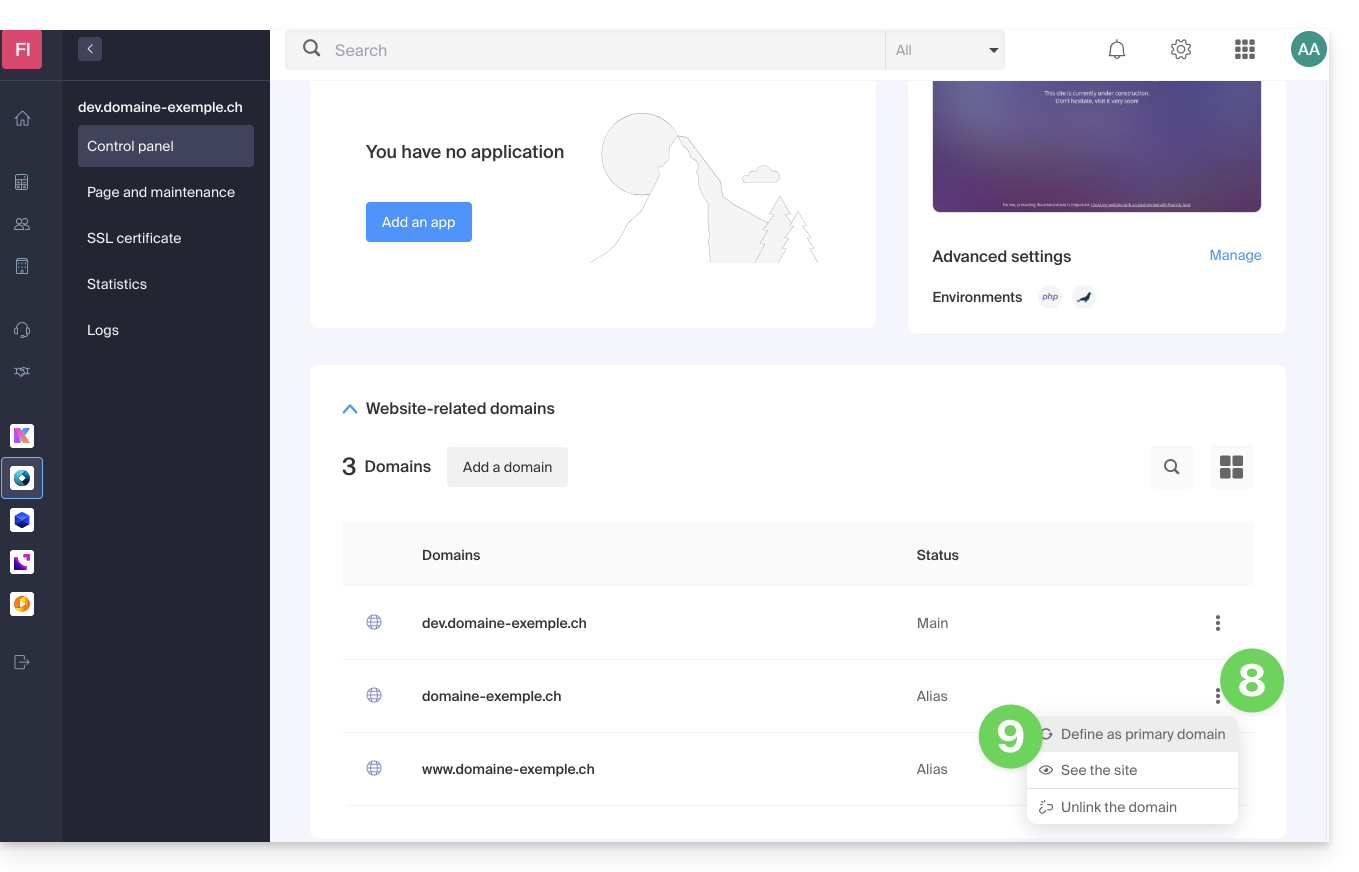The image size is (1359, 872).
Task: Click the logout icon in sidebar
Action: click(22, 662)
